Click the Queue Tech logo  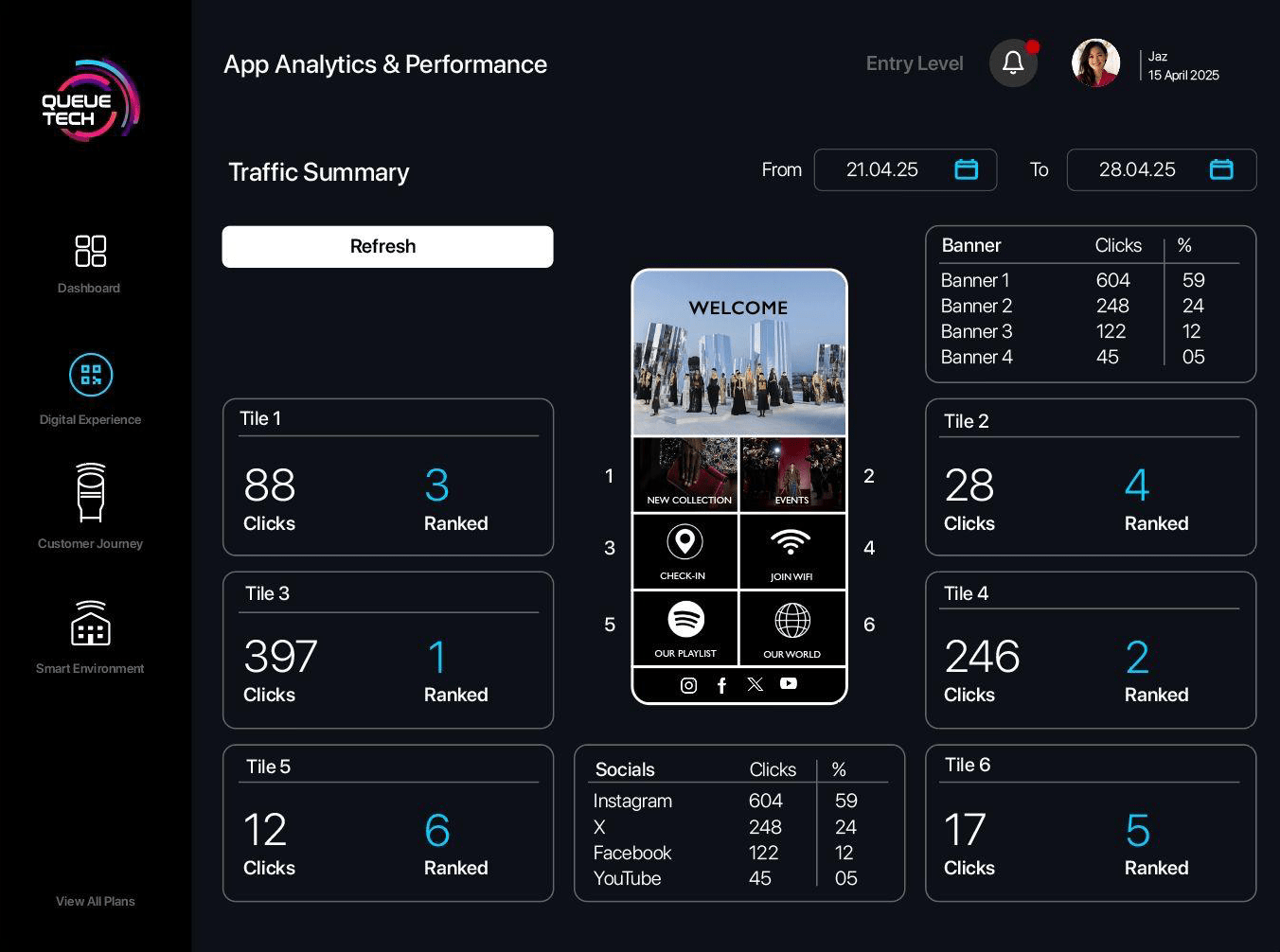click(x=90, y=101)
